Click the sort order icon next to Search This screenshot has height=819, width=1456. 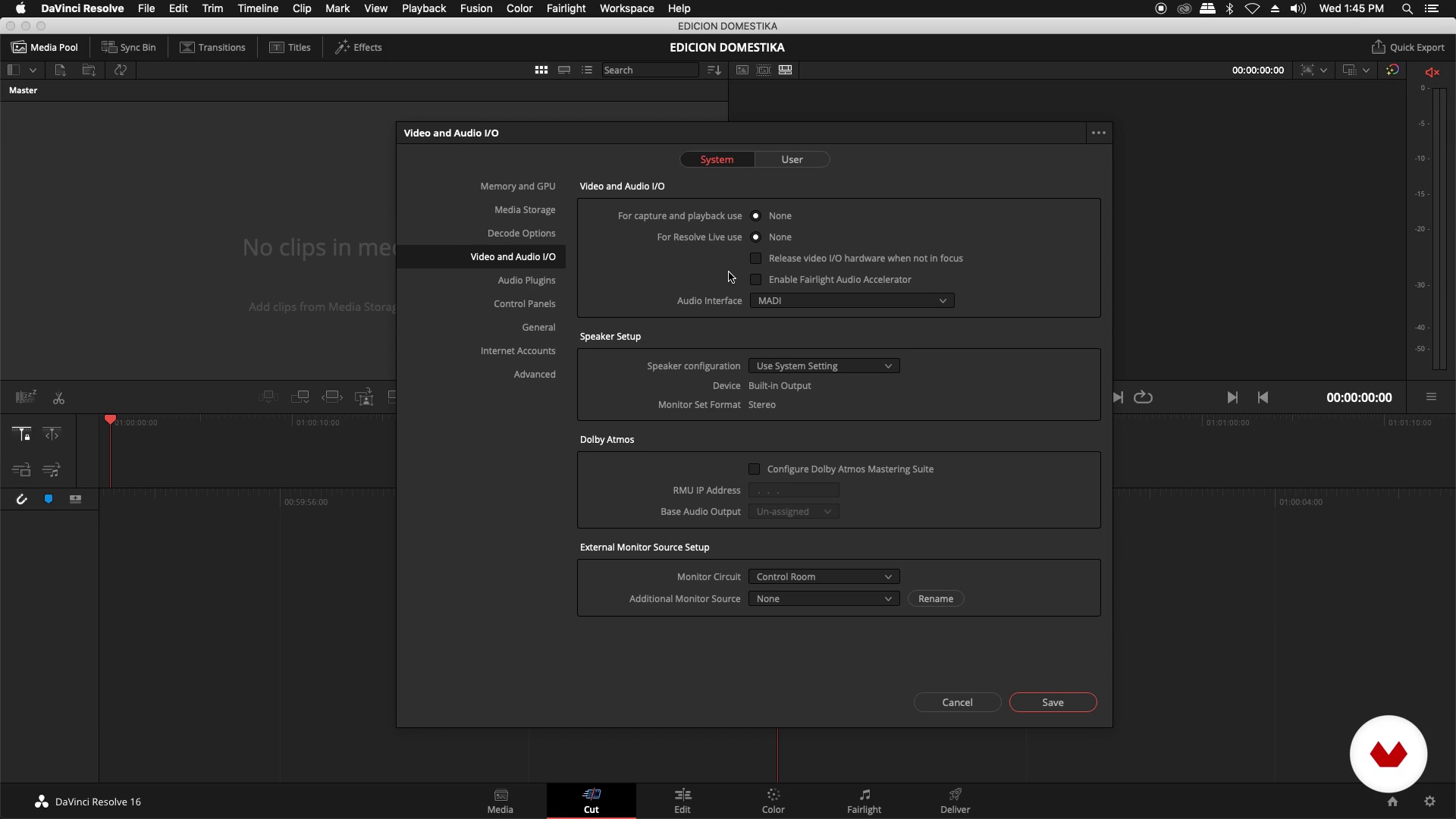tap(714, 70)
